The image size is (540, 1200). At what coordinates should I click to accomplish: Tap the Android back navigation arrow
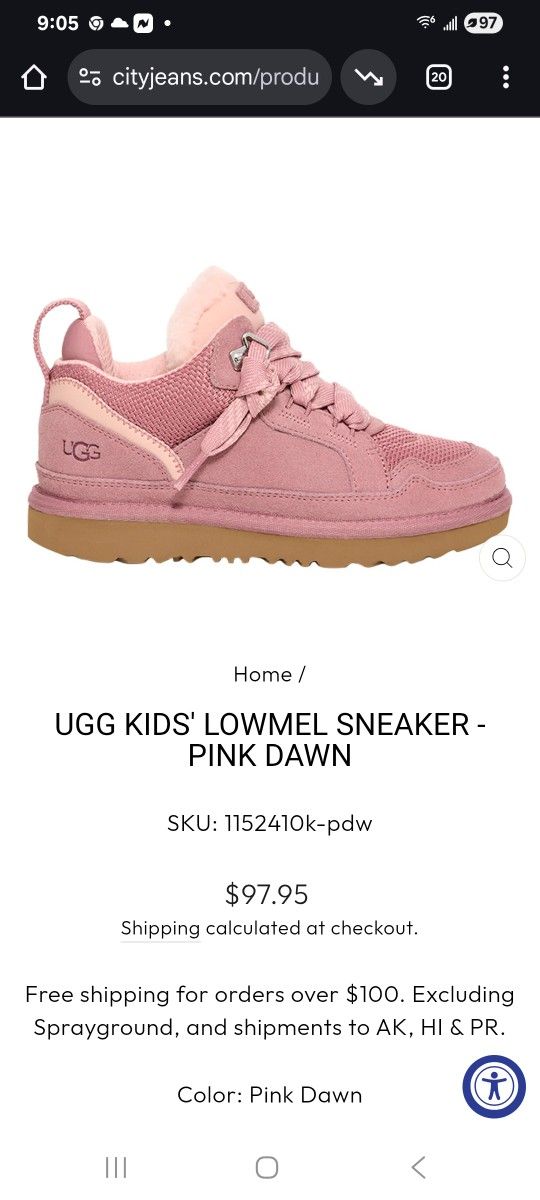[x=419, y=1167]
